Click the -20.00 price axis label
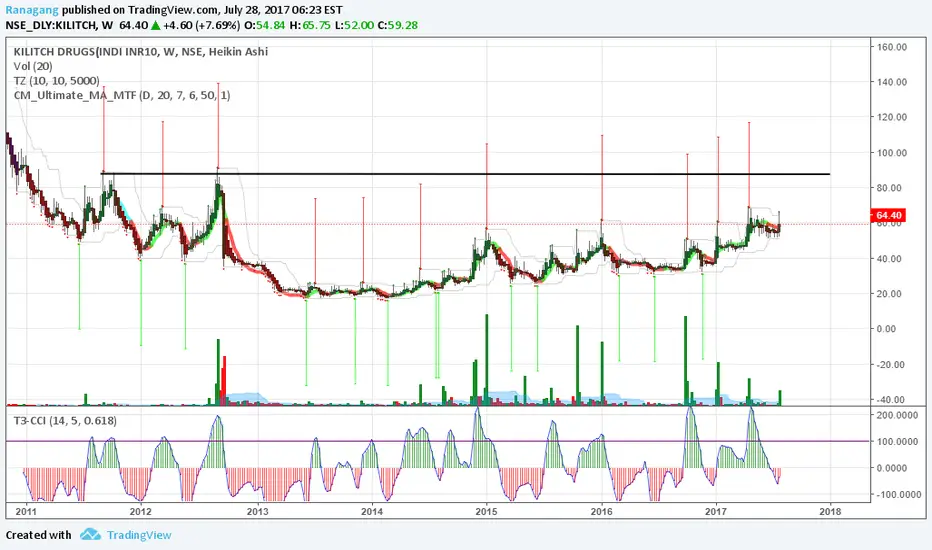The width and height of the screenshot is (932, 550). click(x=891, y=364)
